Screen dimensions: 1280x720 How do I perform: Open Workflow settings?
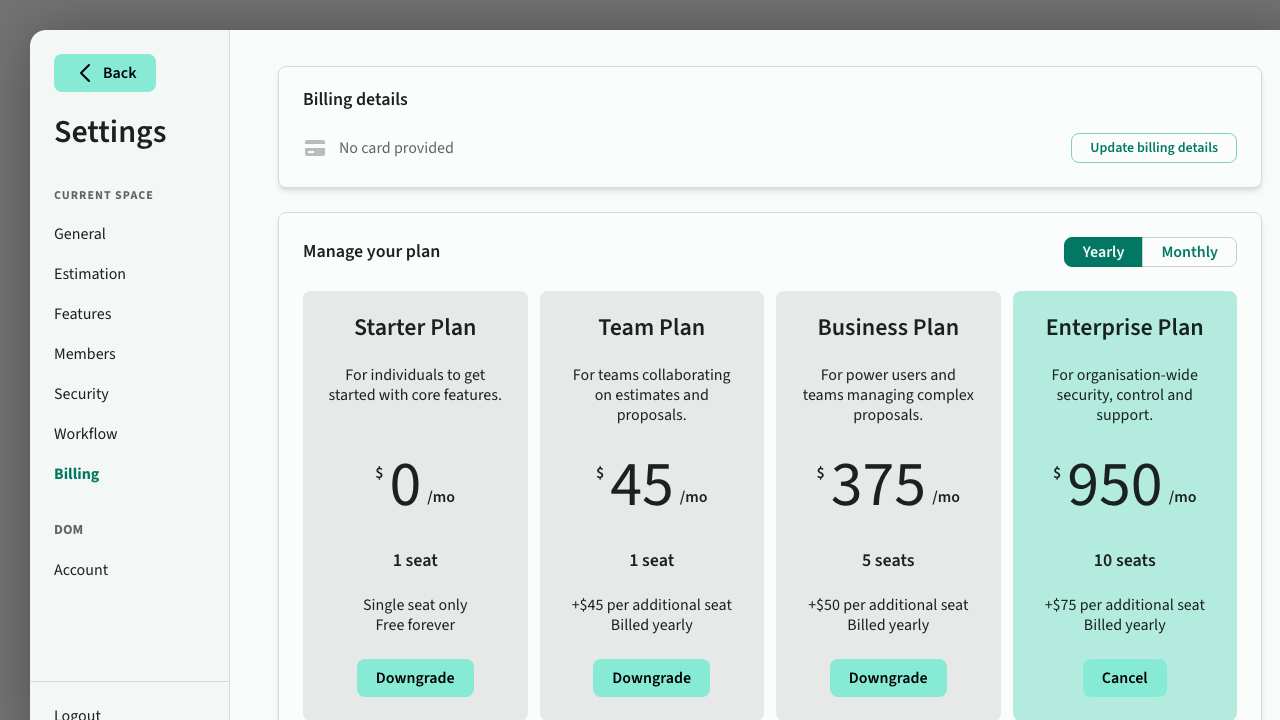(86, 434)
